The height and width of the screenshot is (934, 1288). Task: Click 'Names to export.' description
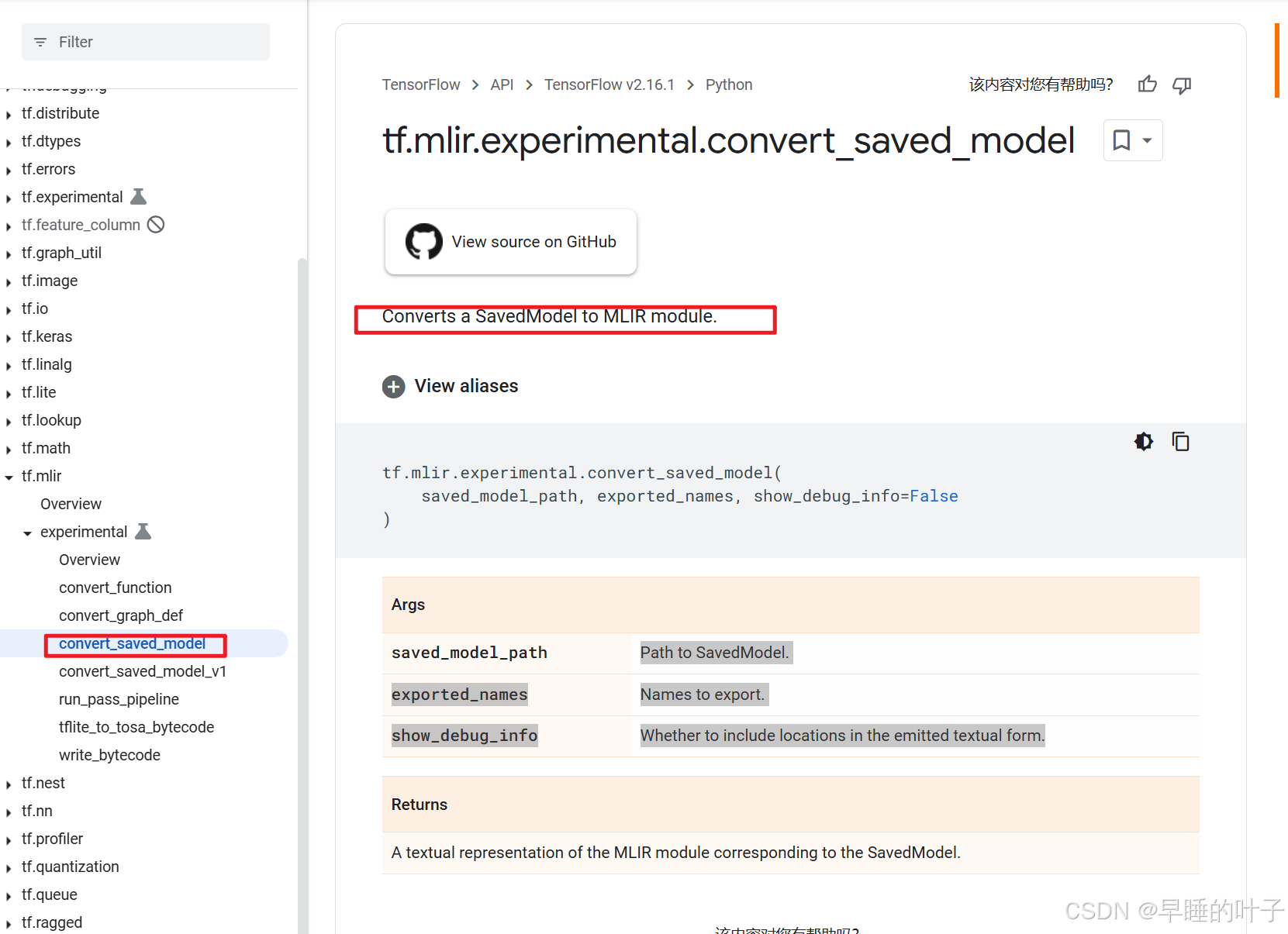coord(703,694)
